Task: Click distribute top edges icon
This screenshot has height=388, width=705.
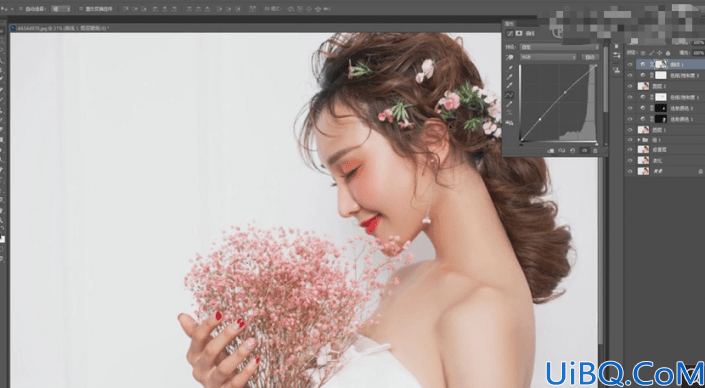Action: (x=190, y=9)
